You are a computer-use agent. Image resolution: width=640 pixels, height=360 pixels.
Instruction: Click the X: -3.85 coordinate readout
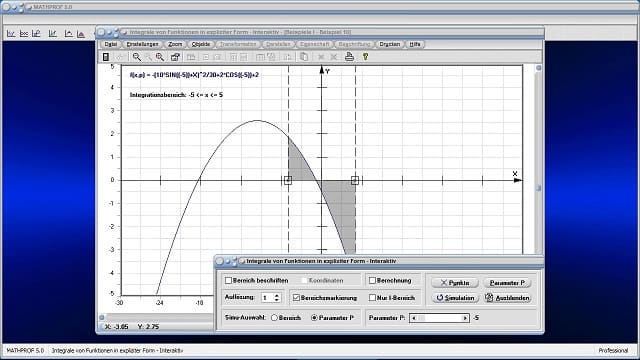click(x=117, y=327)
